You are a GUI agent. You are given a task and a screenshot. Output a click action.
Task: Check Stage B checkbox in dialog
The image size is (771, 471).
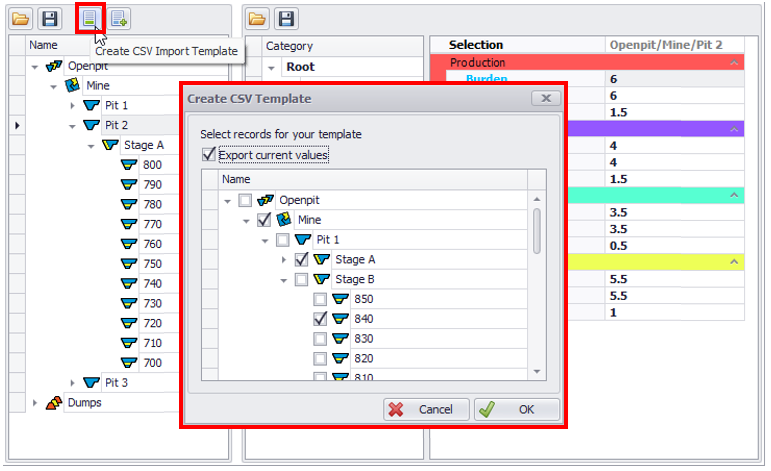coord(301,279)
